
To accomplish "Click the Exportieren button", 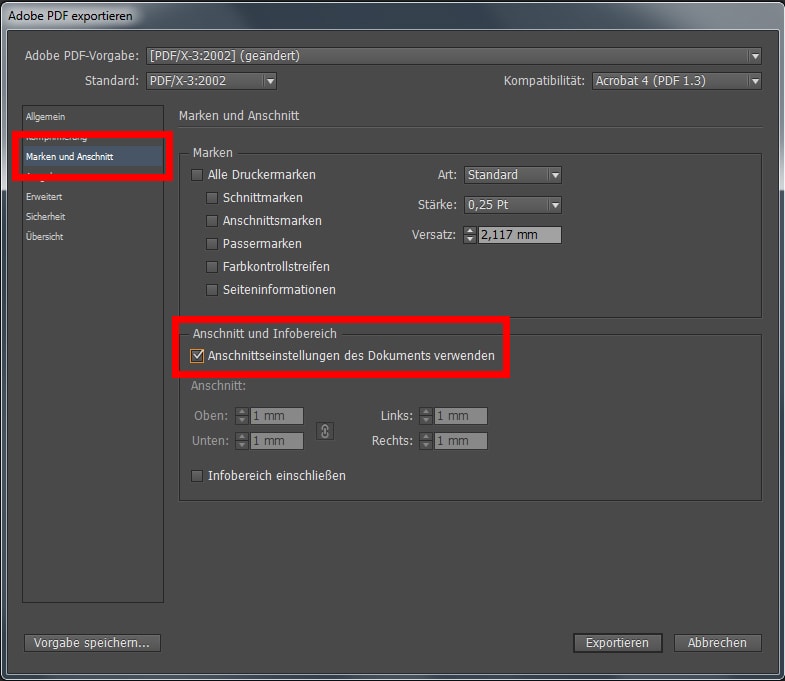I will [x=617, y=643].
